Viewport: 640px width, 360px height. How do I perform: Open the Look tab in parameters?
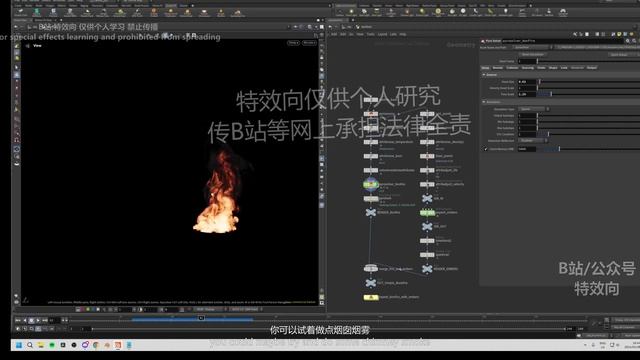(564, 68)
